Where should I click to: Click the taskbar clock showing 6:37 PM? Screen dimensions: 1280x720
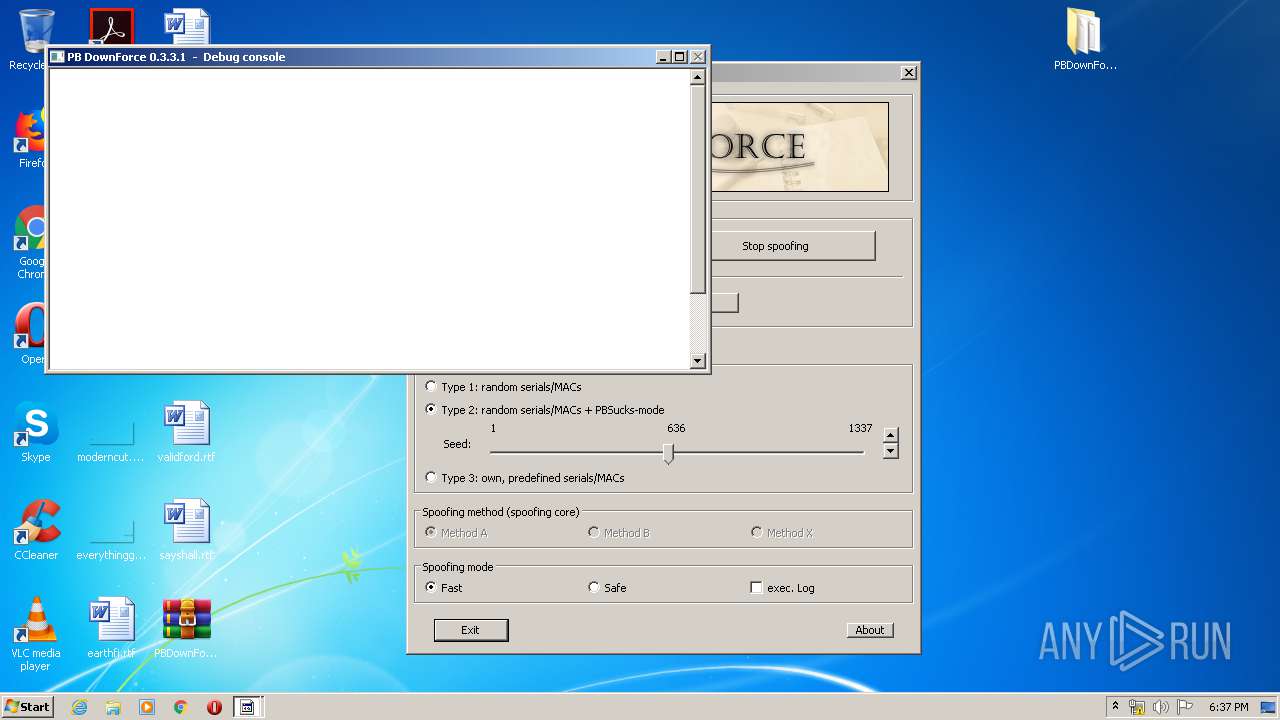tap(1228, 707)
